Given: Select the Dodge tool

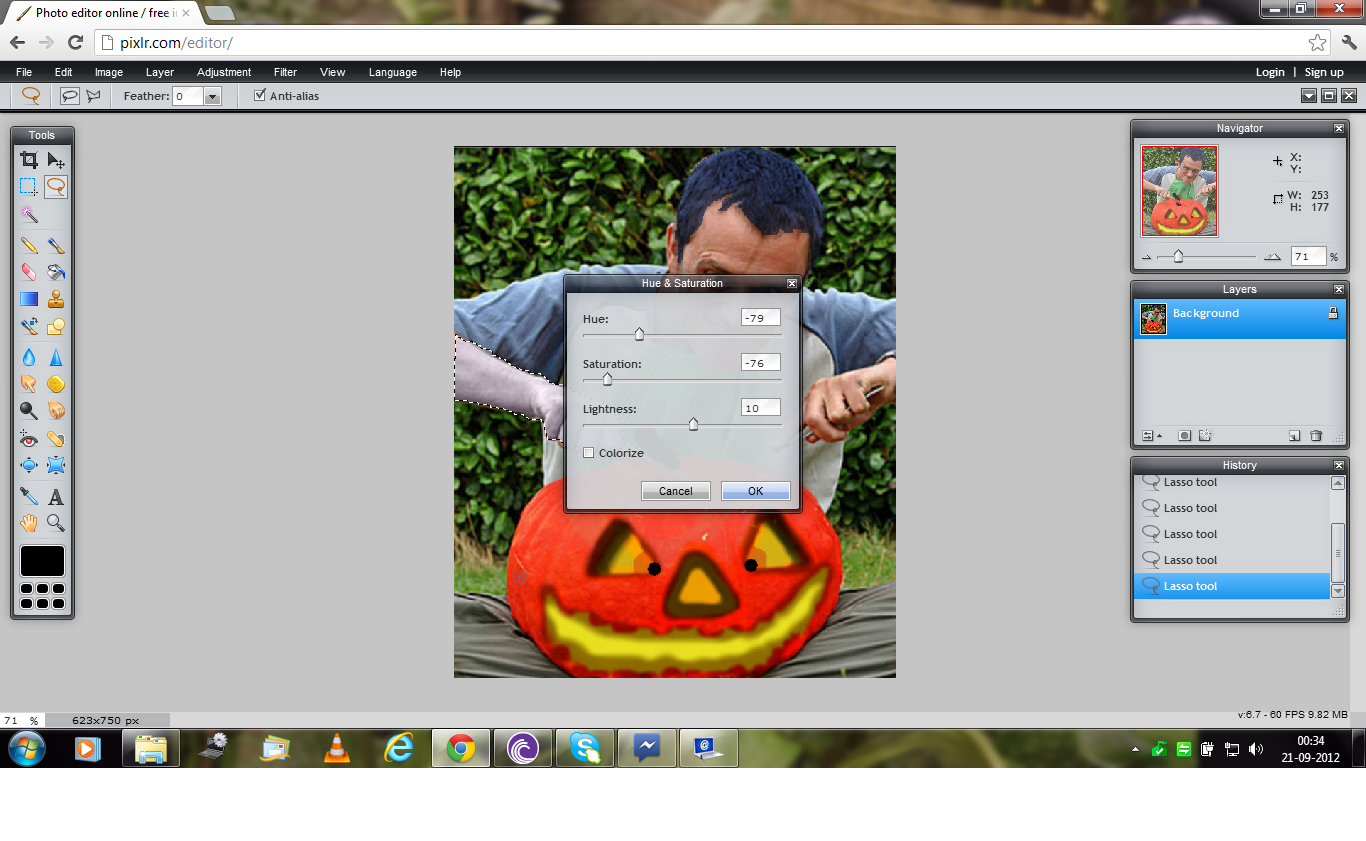Looking at the screenshot, I should tap(29, 410).
